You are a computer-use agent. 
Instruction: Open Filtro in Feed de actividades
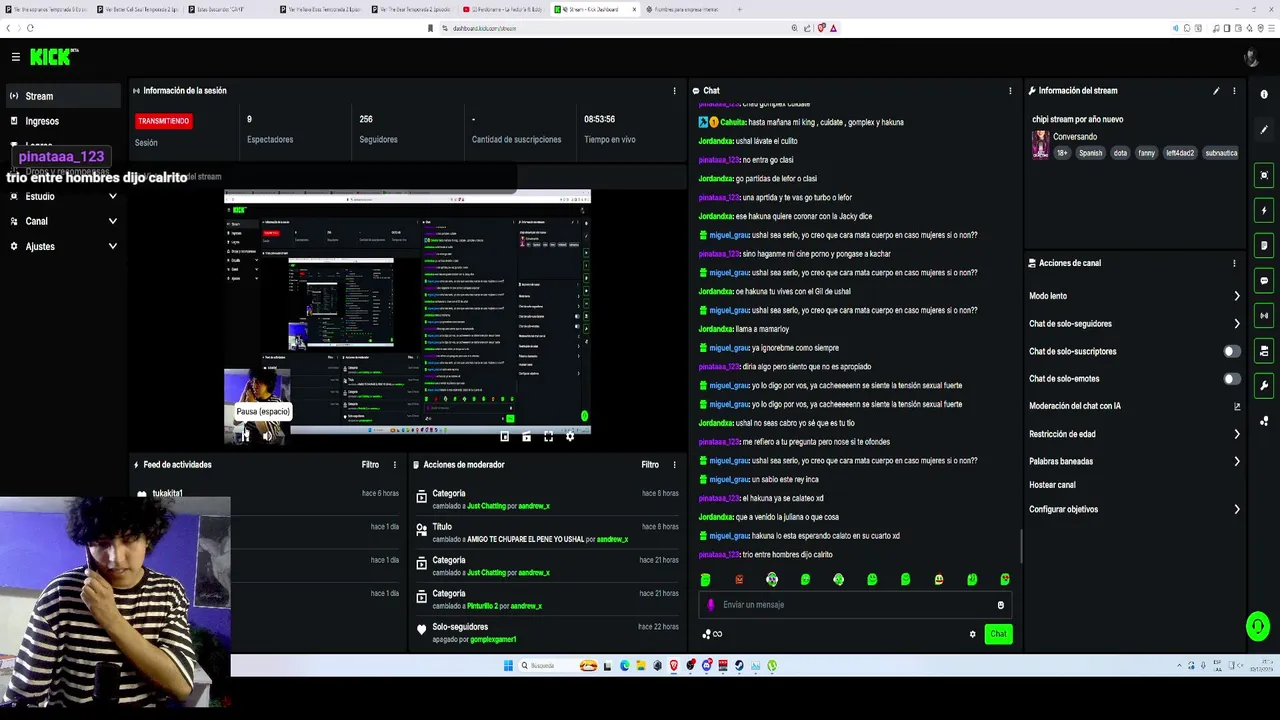pos(370,465)
